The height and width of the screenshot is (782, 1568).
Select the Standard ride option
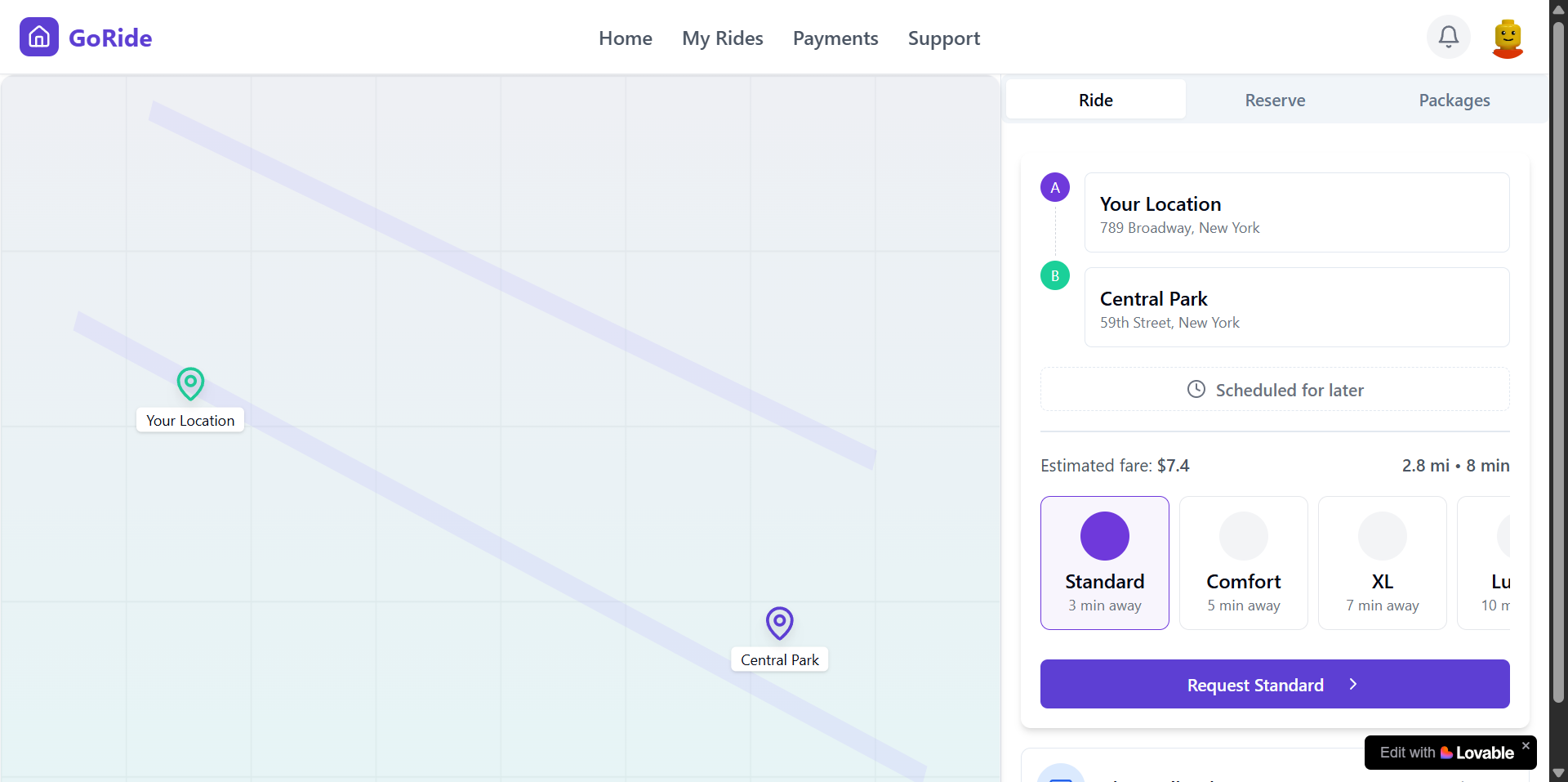1104,563
